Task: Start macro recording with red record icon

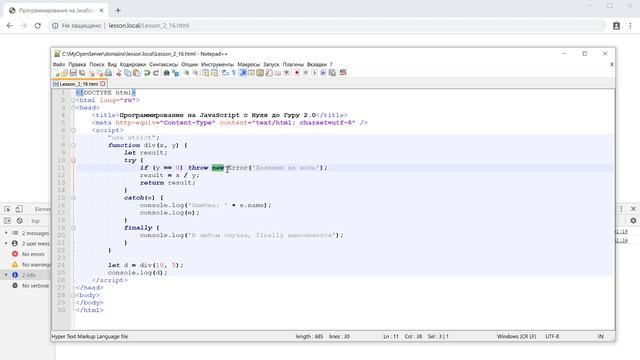Action: coord(296,73)
